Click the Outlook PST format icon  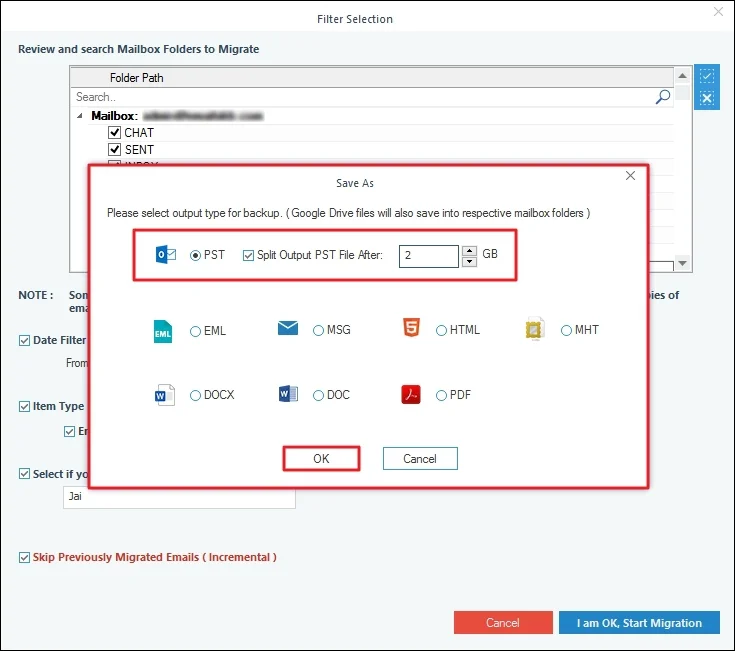click(165, 255)
